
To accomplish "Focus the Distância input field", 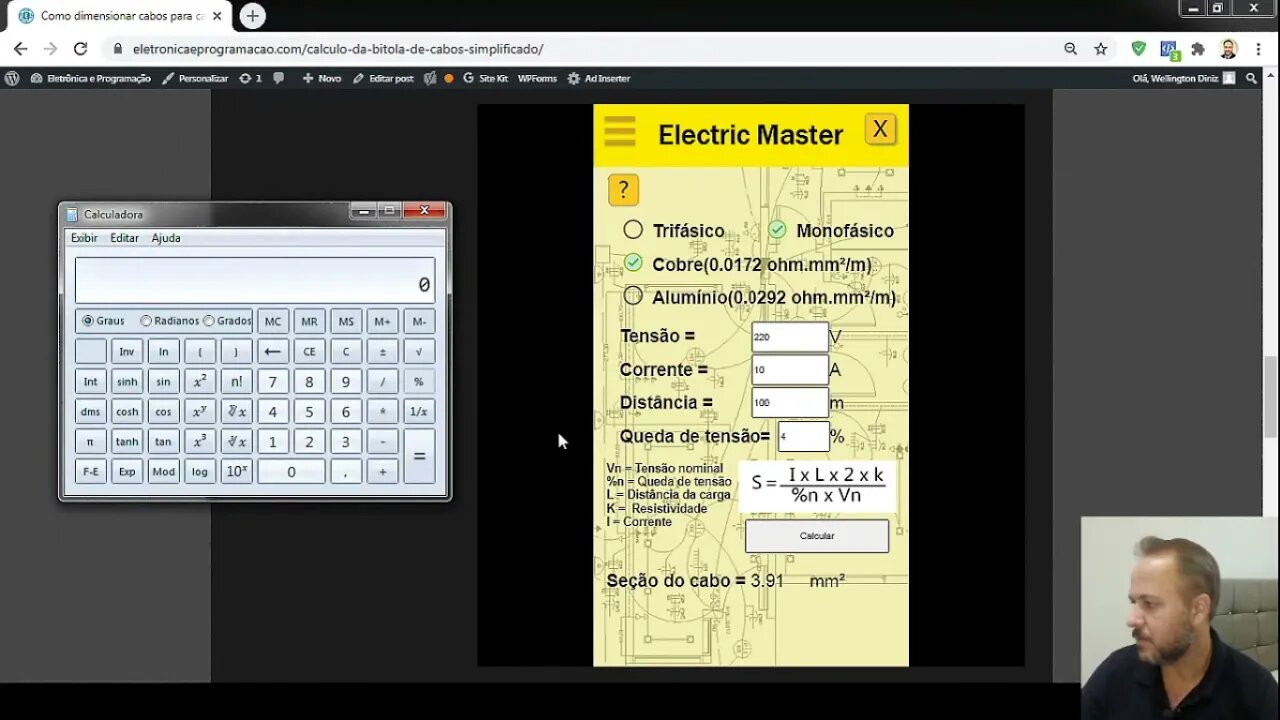I will pyautogui.click(x=789, y=403).
